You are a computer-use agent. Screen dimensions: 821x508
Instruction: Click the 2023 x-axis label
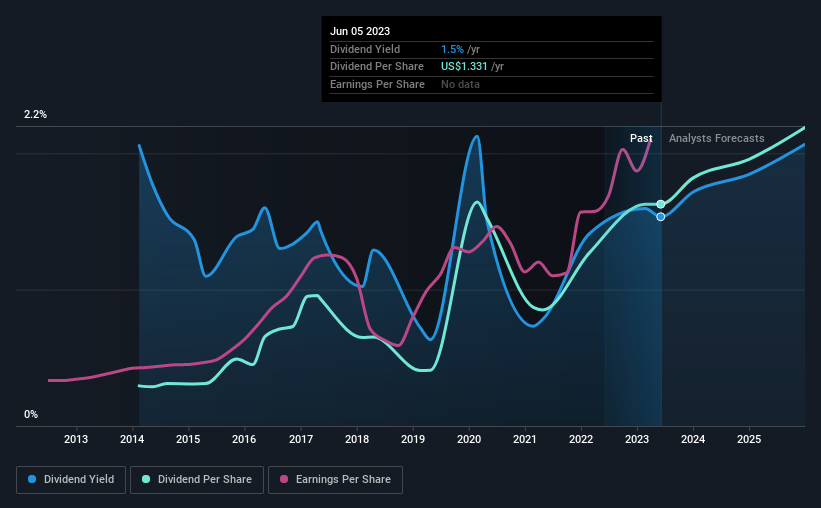637,439
